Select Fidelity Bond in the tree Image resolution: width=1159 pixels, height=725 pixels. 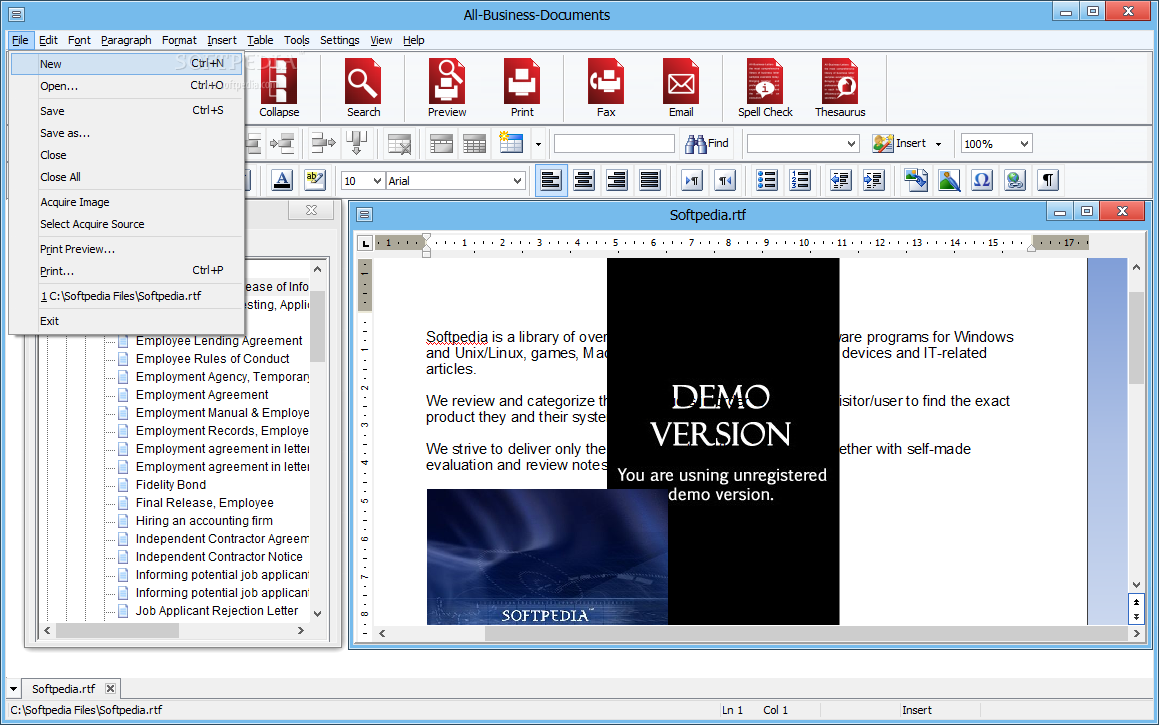[171, 485]
